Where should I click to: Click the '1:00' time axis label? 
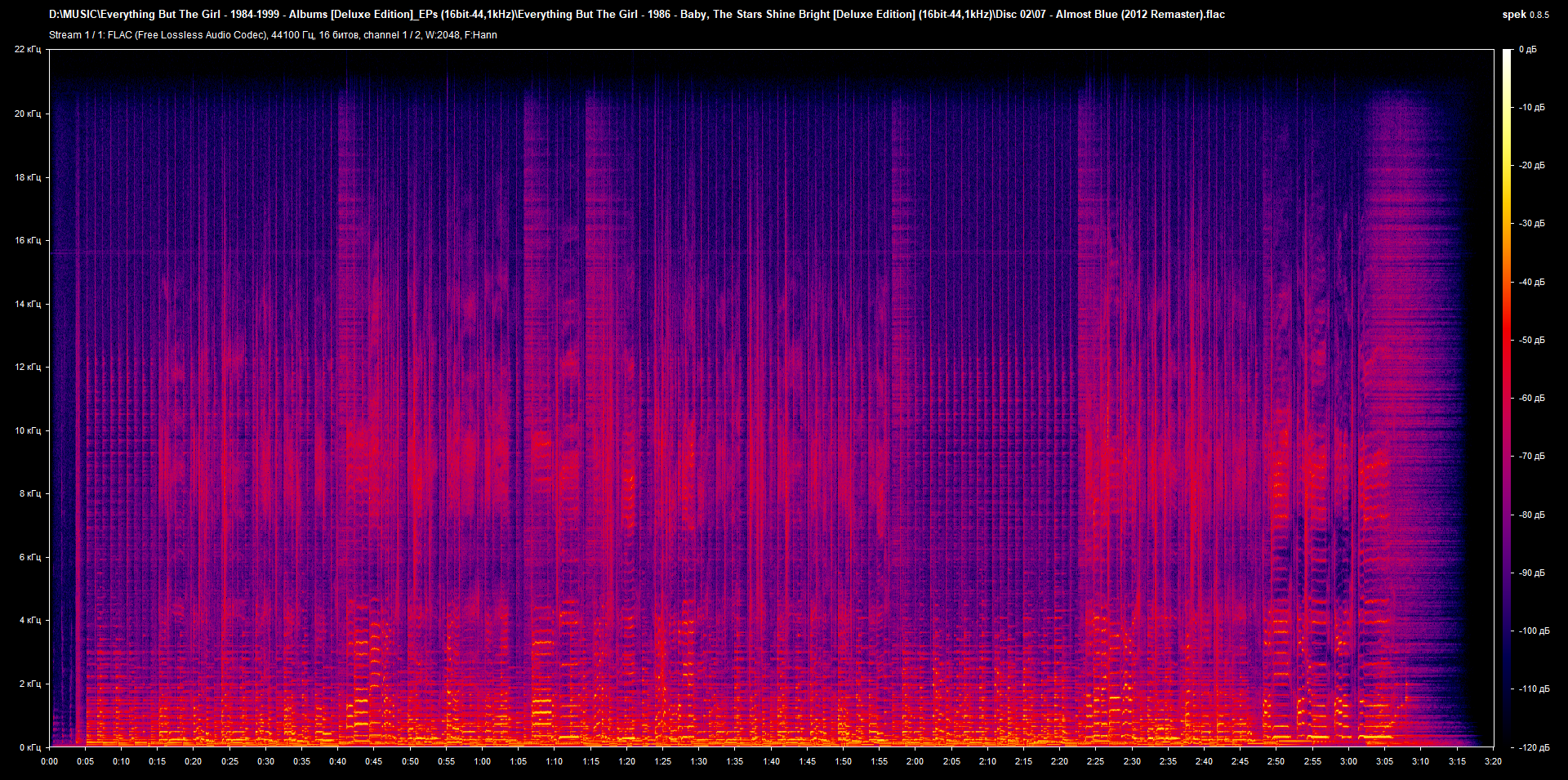pyautogui.click(x=483, y=761)
